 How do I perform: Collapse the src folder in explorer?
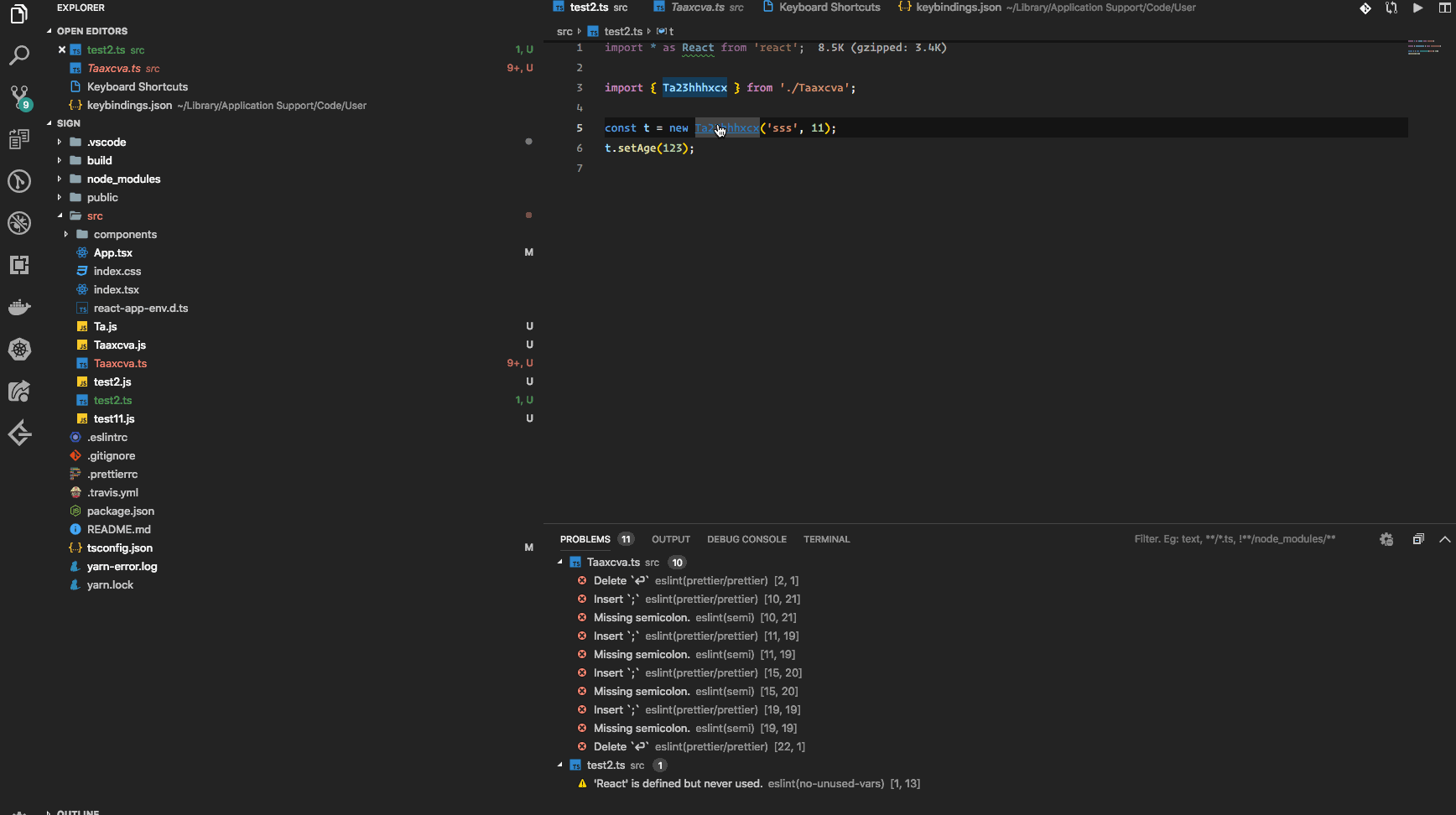coord(60,215)
